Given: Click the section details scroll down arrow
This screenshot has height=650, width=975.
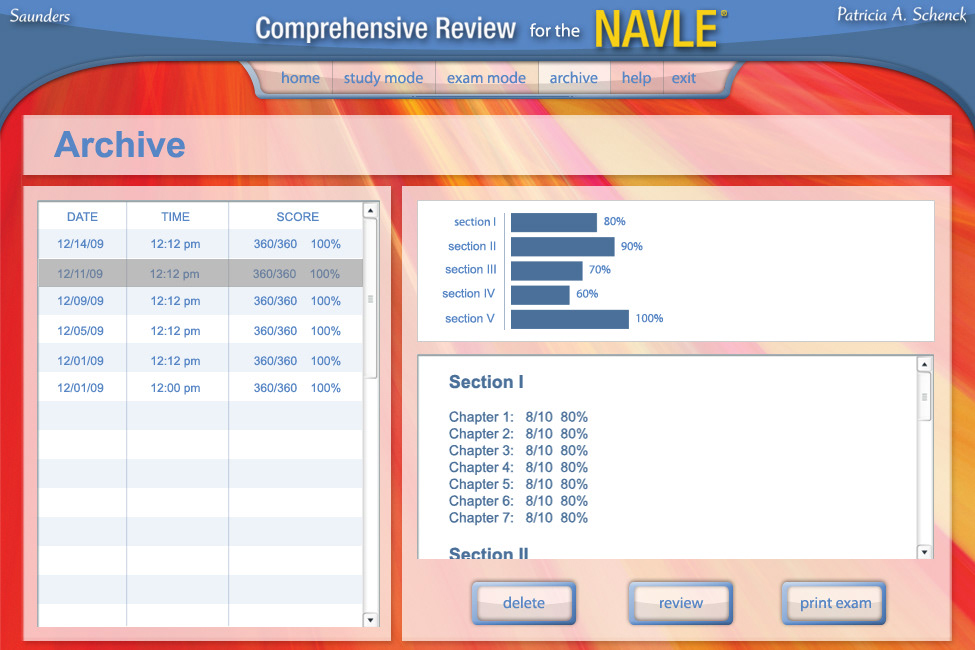Looking at the screenshot, I should click(925, 552).
